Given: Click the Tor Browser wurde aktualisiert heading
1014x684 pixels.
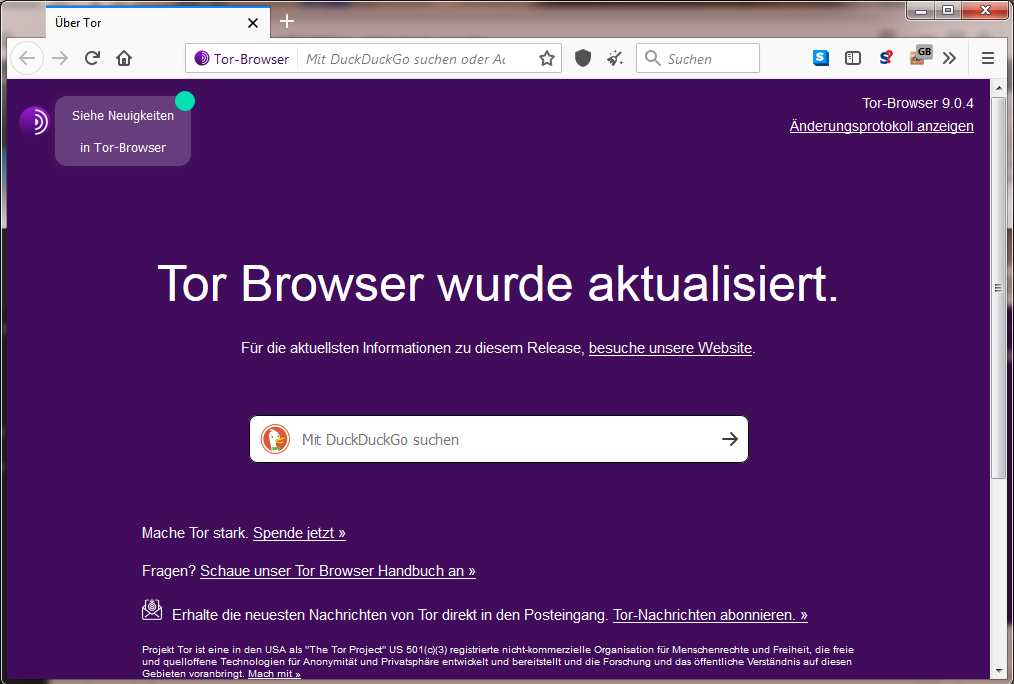Looking at the screenshot, I should click(x=498, y=283).
